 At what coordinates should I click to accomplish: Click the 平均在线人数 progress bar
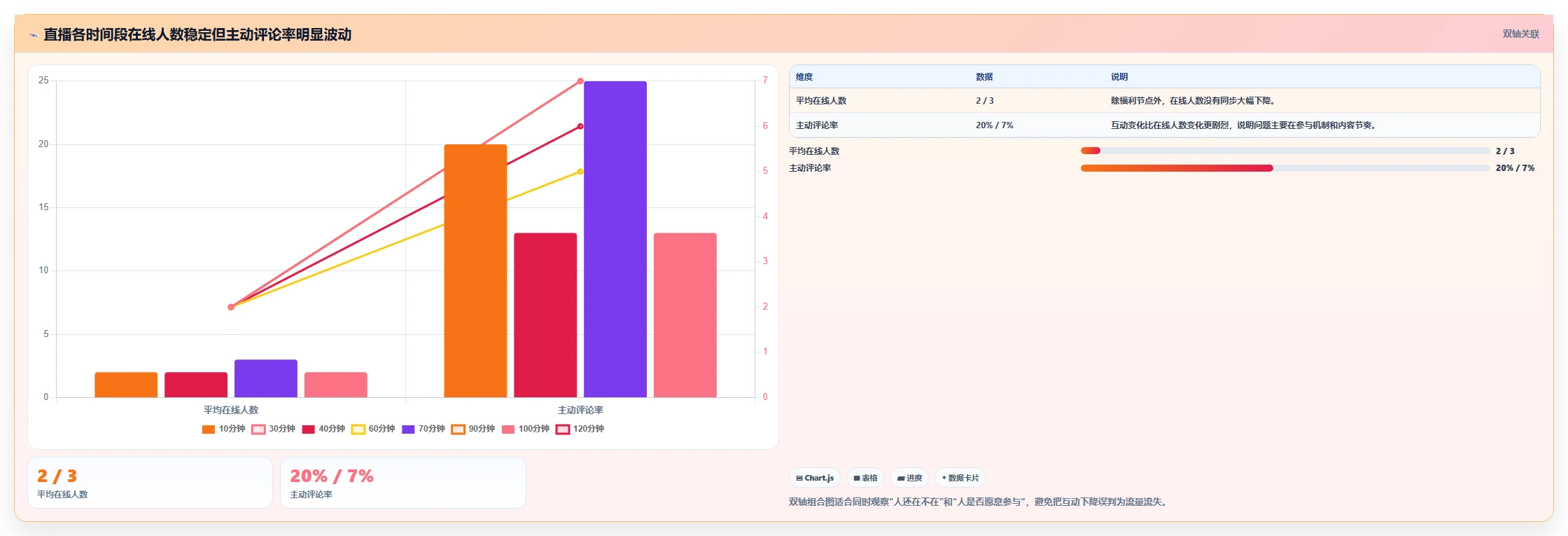(x=1284, y=151)
